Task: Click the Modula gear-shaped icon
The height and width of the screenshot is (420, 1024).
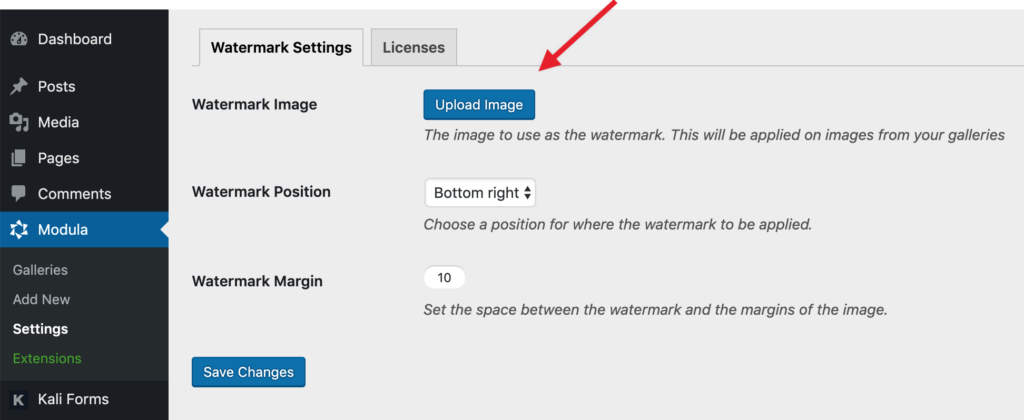Action: click(19, 230)
